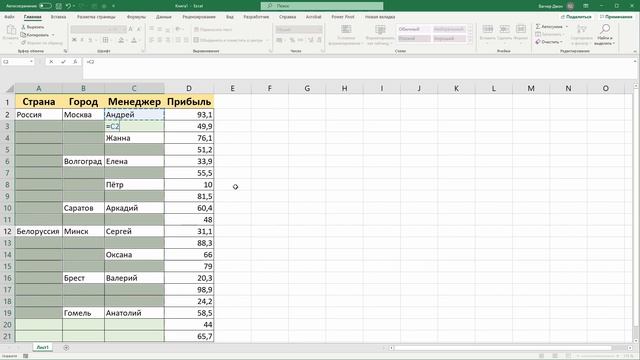Click the Поделиться share button

tap(576, 17)
